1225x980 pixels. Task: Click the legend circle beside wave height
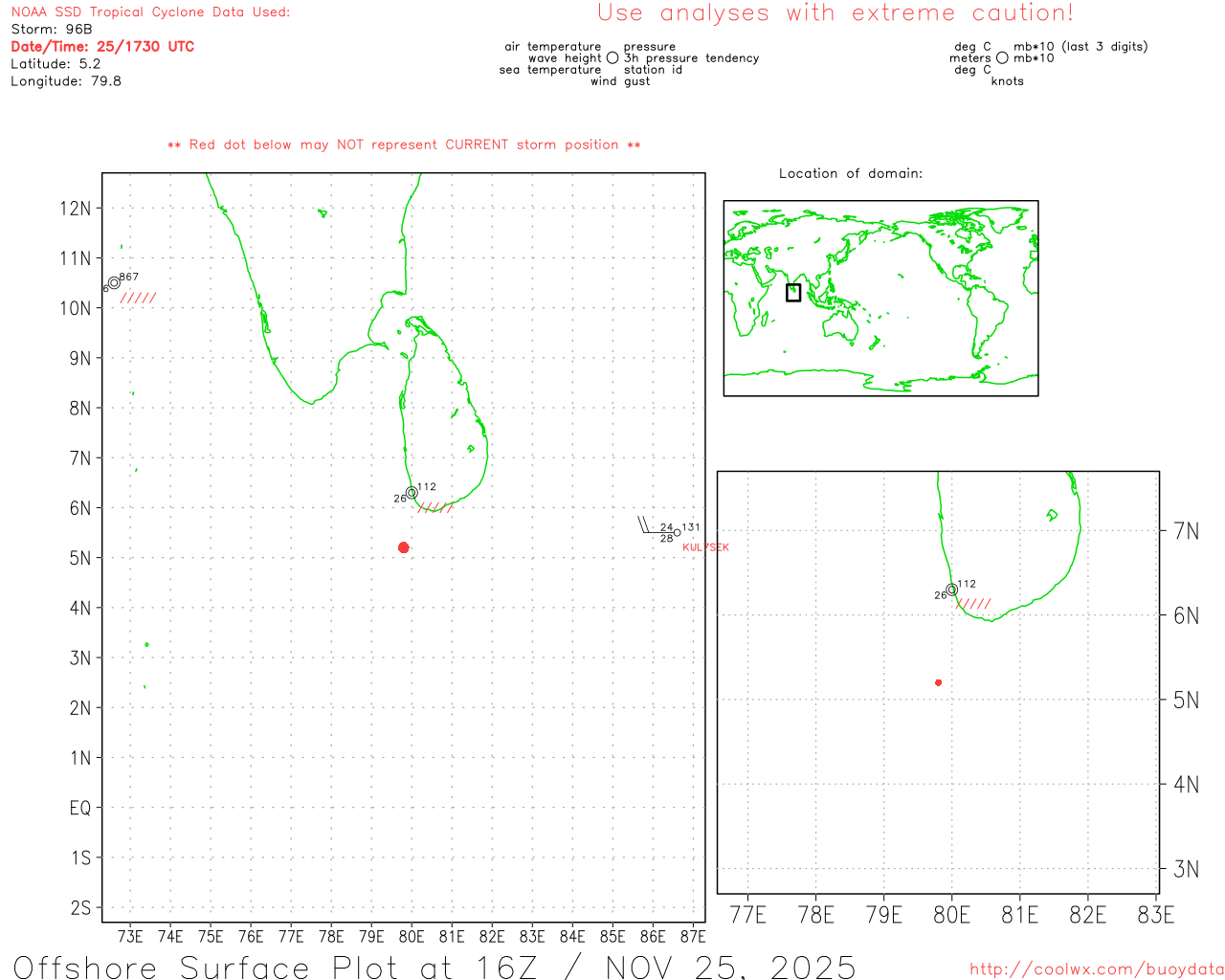pos(612,58)
